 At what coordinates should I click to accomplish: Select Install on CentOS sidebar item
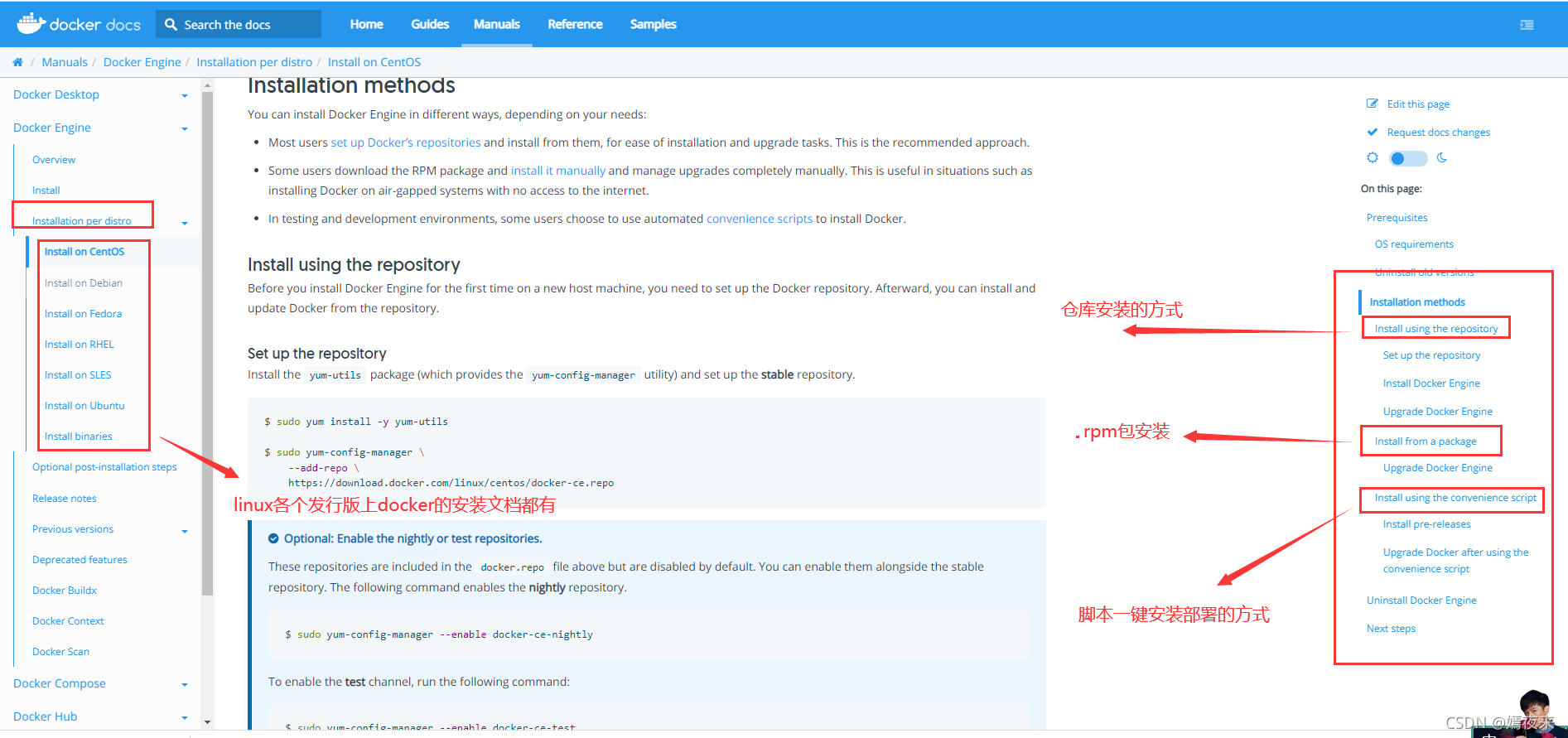click(x=84, y=252)
